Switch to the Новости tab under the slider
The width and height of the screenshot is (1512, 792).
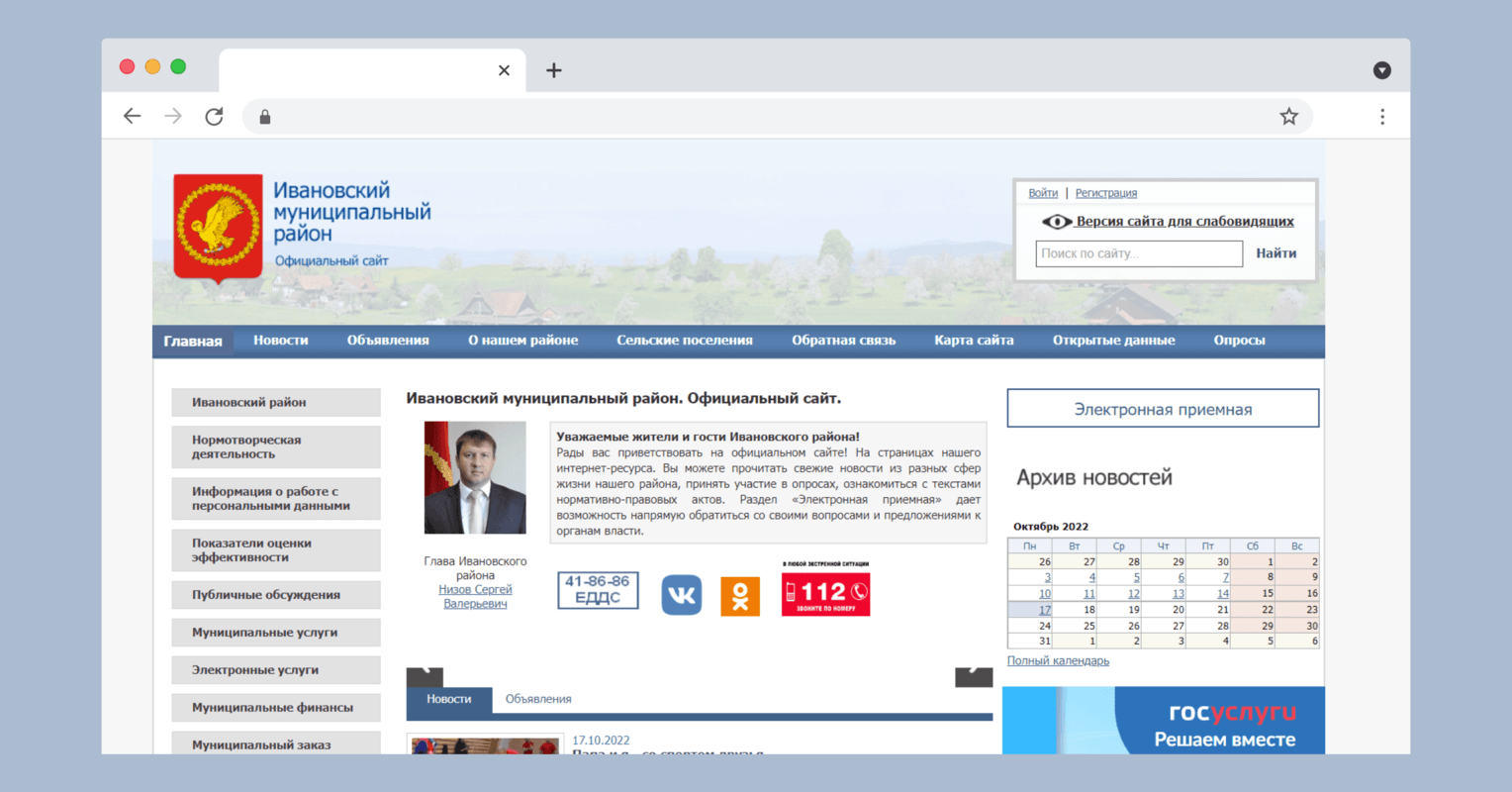click(449, 699)
